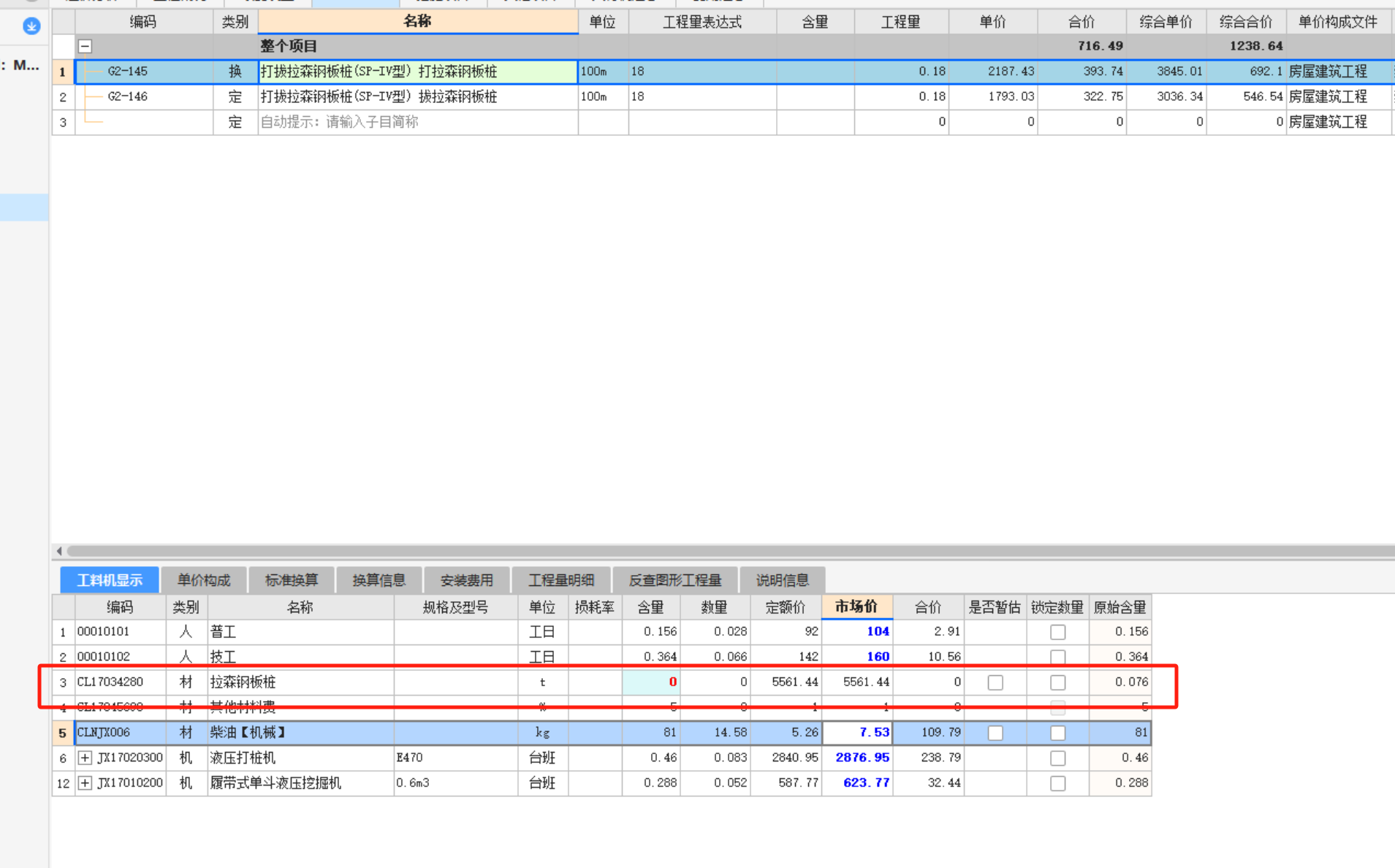This screenshot has height=868, width=1395.
Task: Toggle 锁定数量 checkbox for 履带式单斗液压挖掘机 row
Action: [x=1057, y=783]
